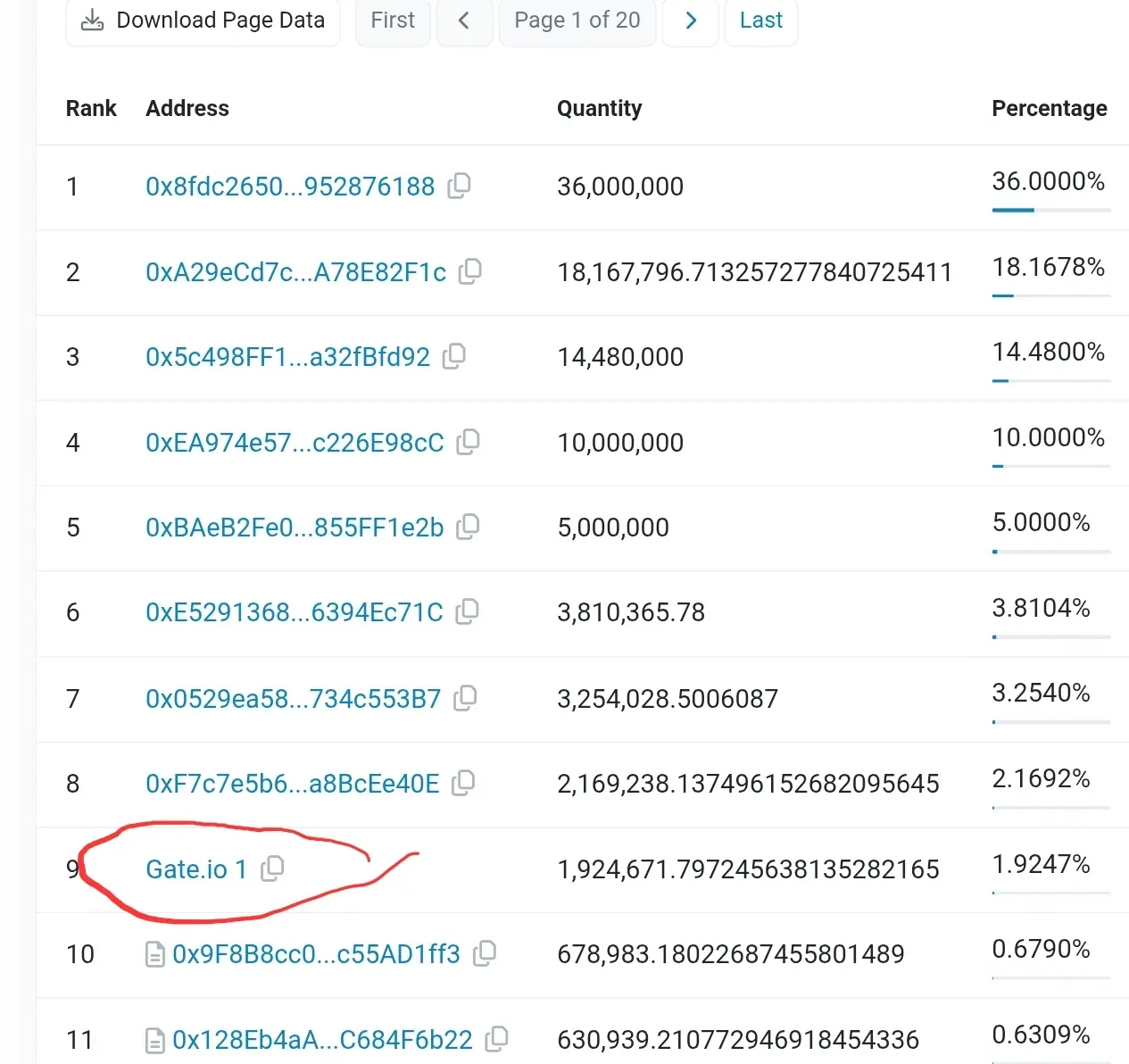
Task: Click Download Page Data button
Action: tap(203, 21)
